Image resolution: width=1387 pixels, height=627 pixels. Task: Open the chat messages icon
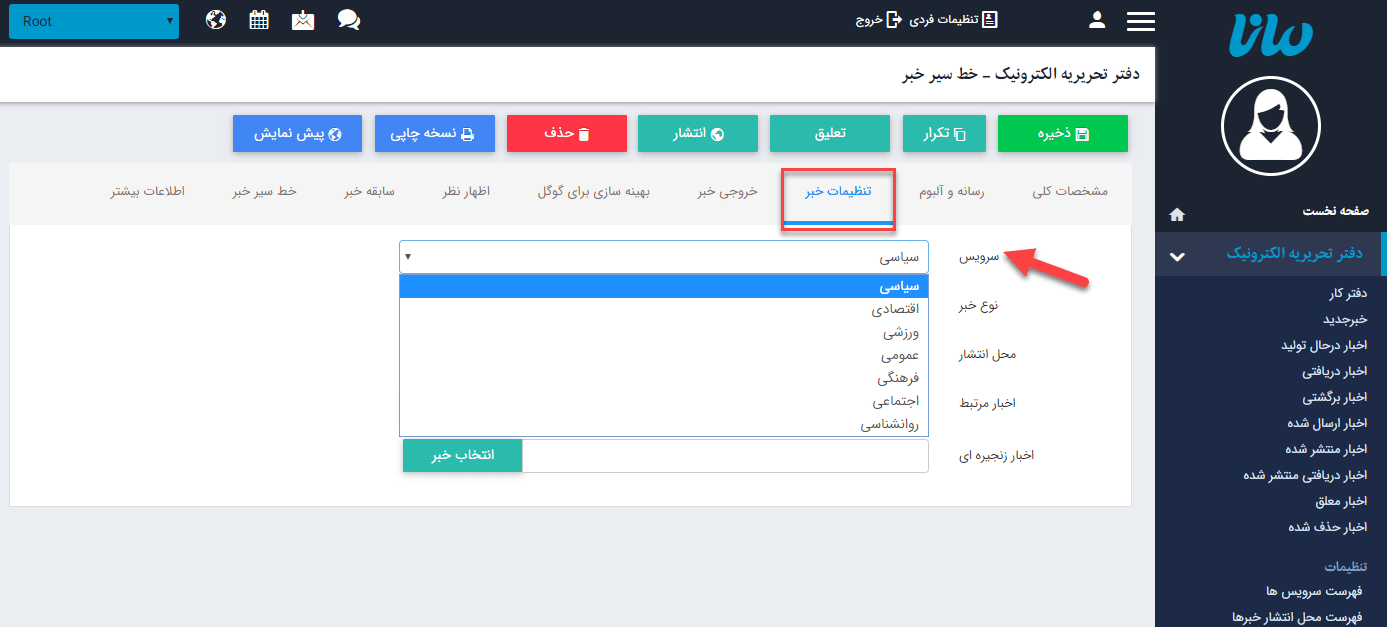pyautogui.click(x=348, y=18)
